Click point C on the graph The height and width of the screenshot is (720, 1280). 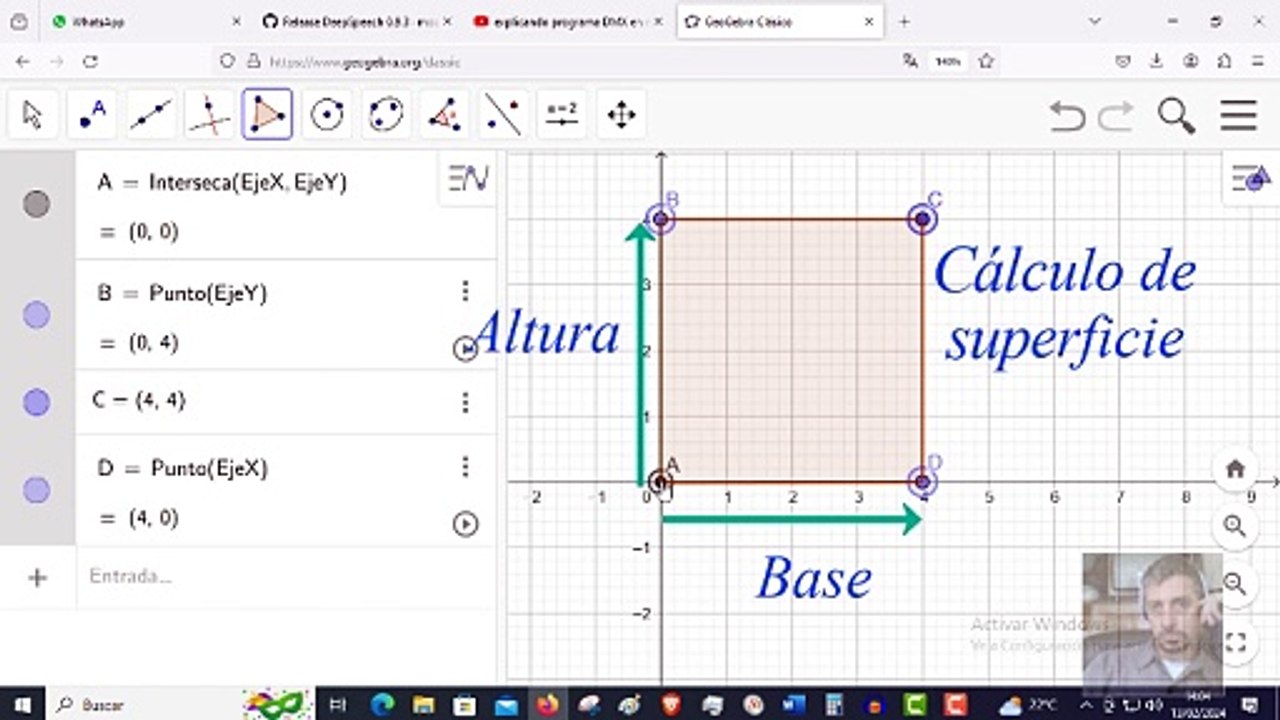922,218
